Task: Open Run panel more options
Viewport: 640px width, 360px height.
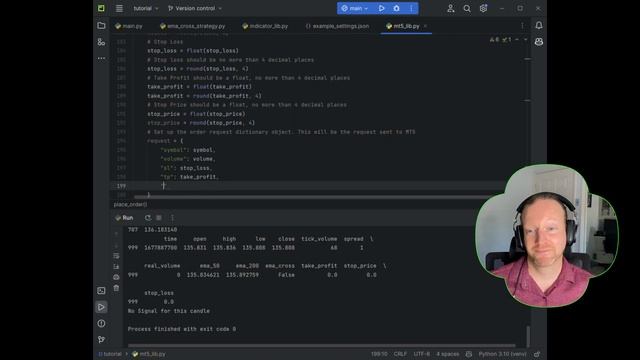Action: coord(172,218)
